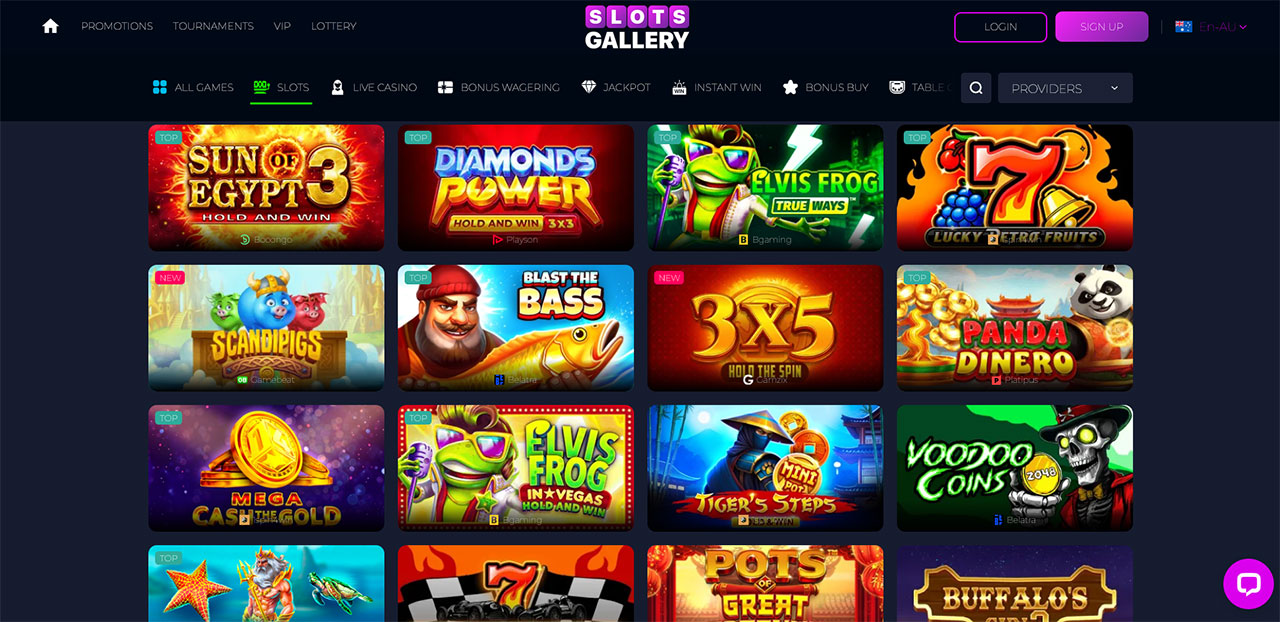The height and width of the screenshot is (622, 1280).
Task: Switch to the Instant Win category
Action: tap(717, 87)
